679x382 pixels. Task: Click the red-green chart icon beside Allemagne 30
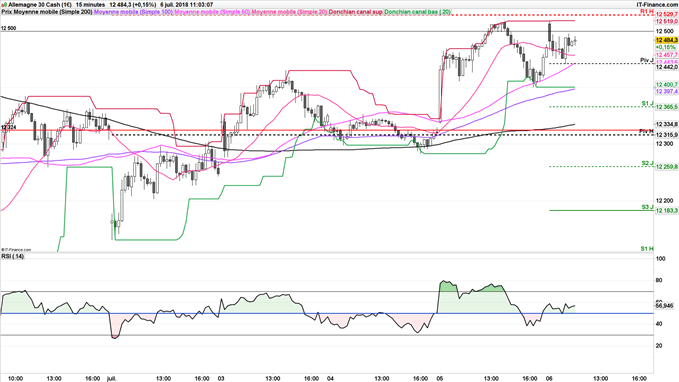[x=4, y=5]
